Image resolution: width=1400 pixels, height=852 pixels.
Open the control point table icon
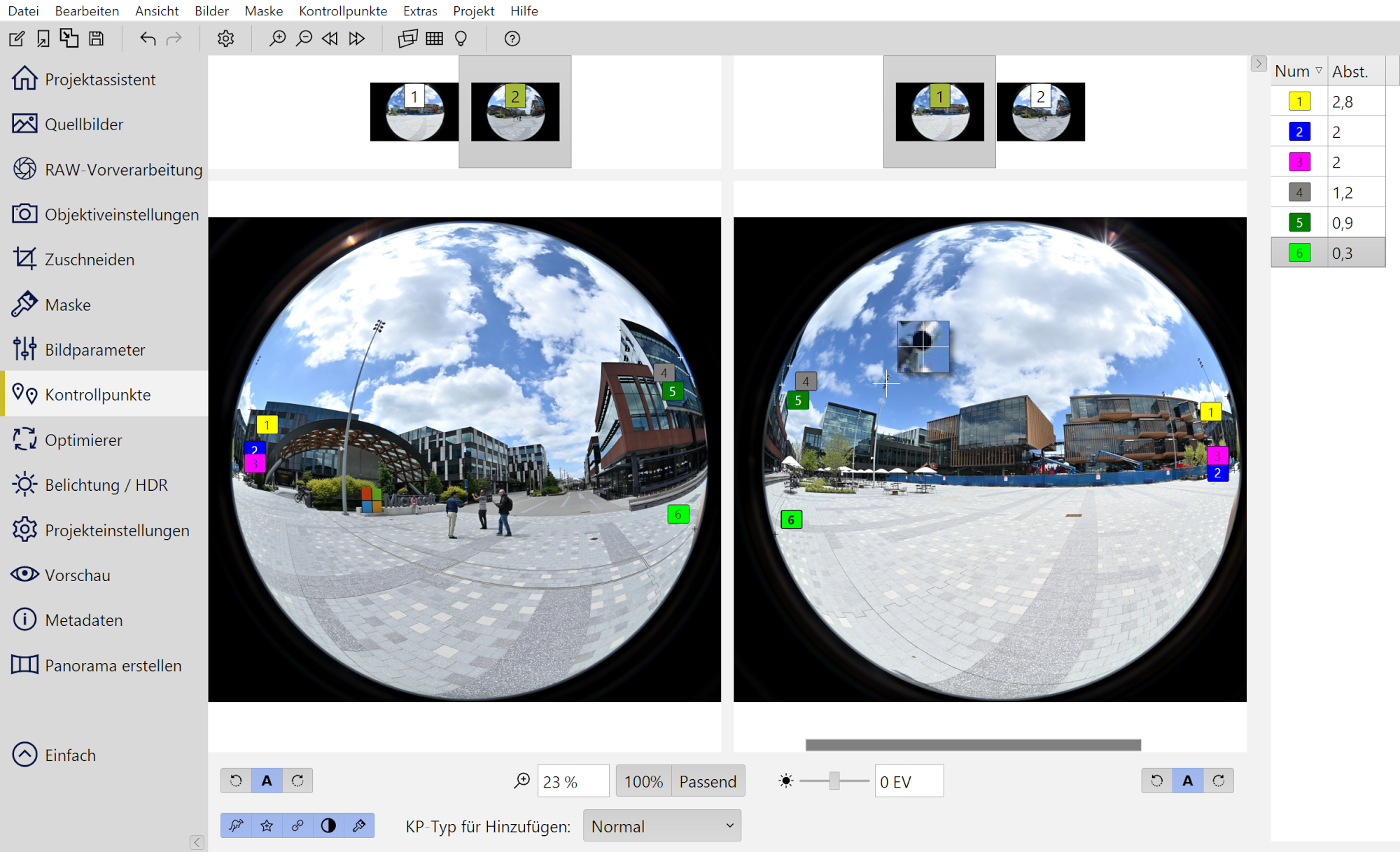click(x=434, y=39)
